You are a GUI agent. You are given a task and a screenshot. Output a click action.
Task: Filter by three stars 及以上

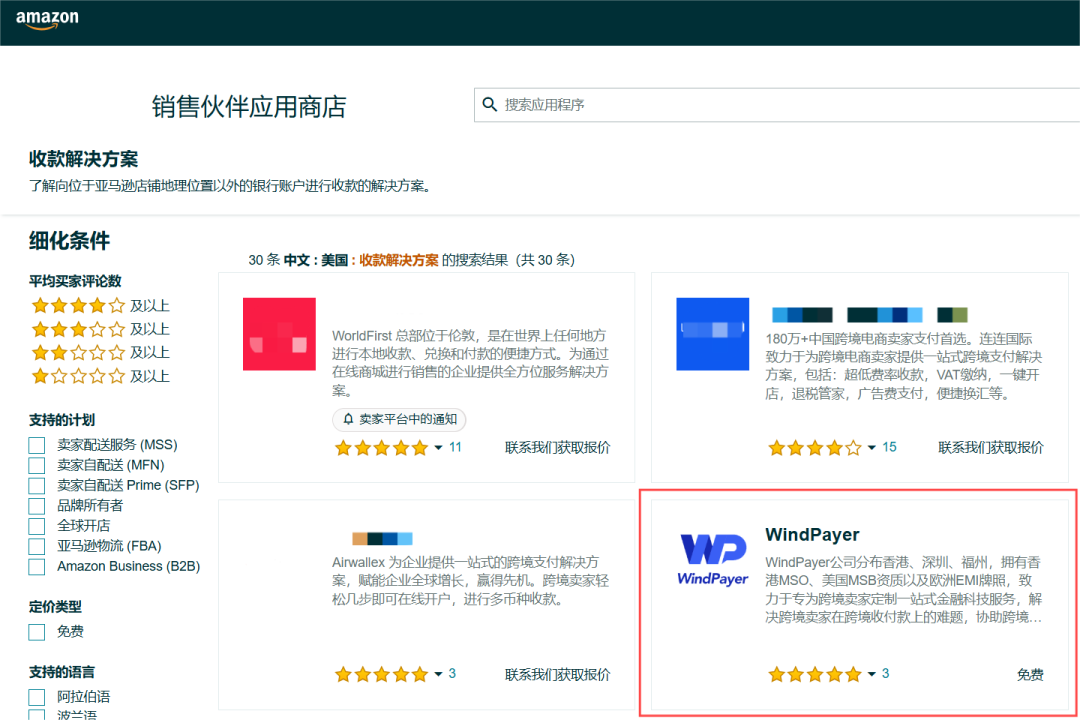(100, 329)
